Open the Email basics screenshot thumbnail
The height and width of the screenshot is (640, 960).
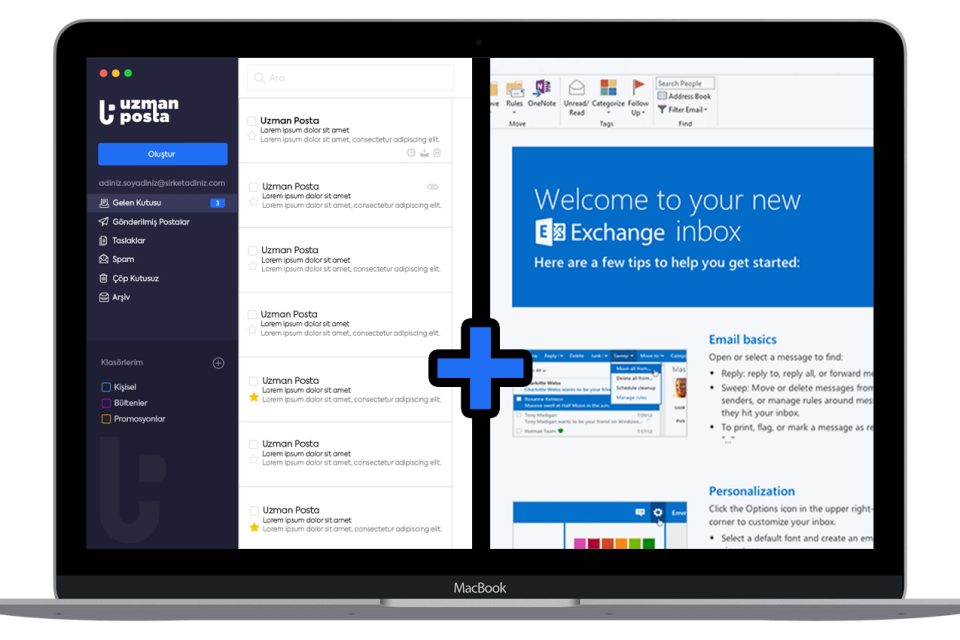click(x=599, y=393)
